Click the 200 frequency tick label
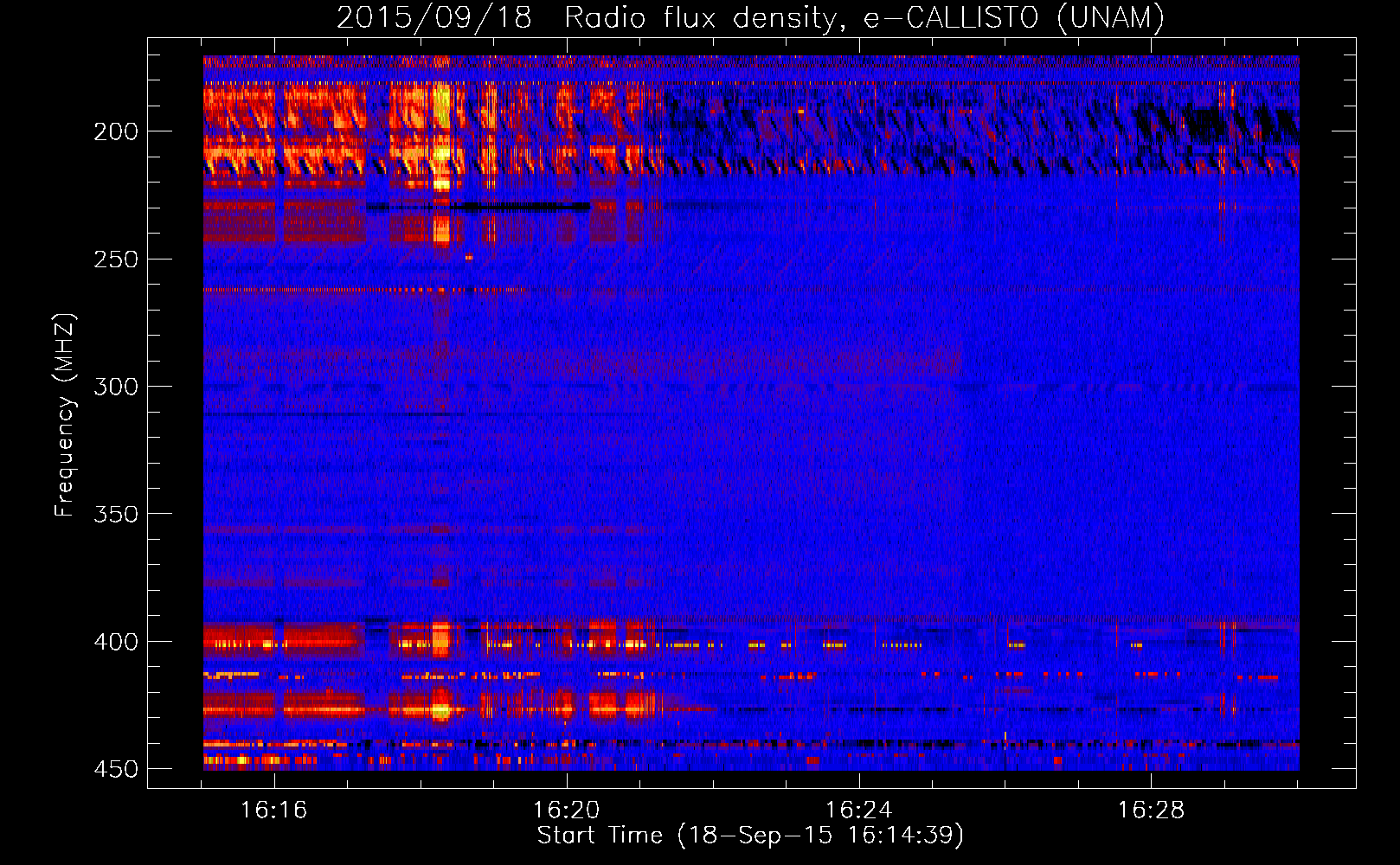The height and width of the screenshot is (865, 1400). click(116, 131)
